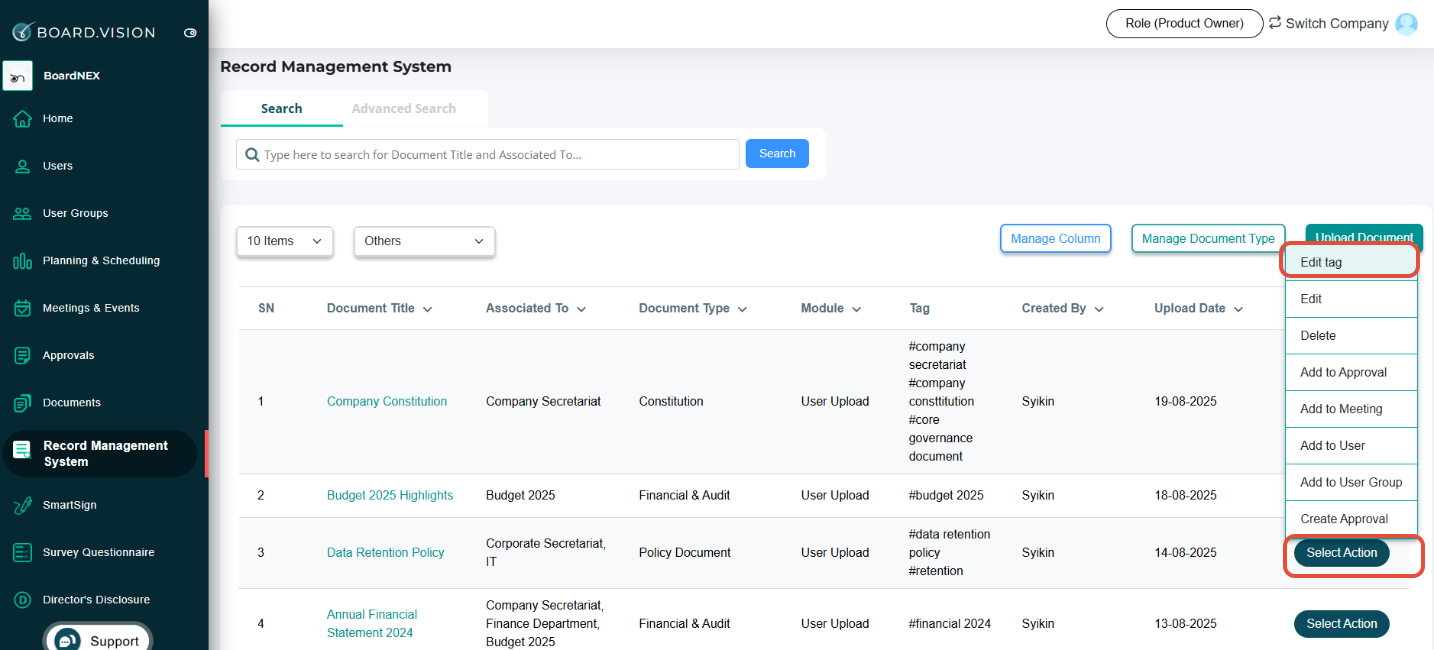Click the Record Management System page heading
The width and height of the screenshot is (1434, 650).
pyautogui.click(x=336, y=67)
